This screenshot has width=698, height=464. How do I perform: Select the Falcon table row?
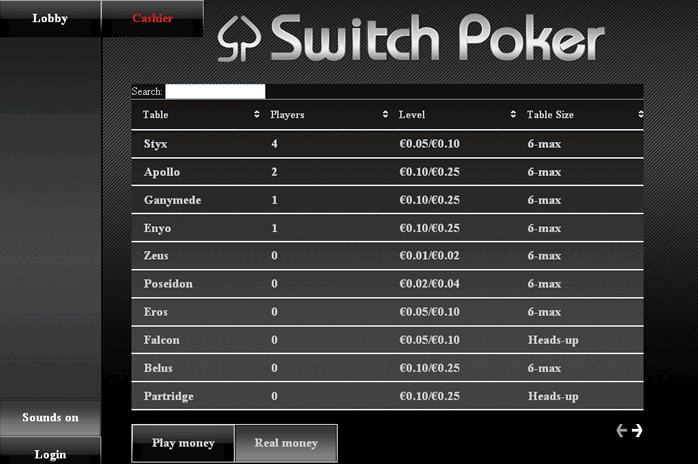pos(387,340)
